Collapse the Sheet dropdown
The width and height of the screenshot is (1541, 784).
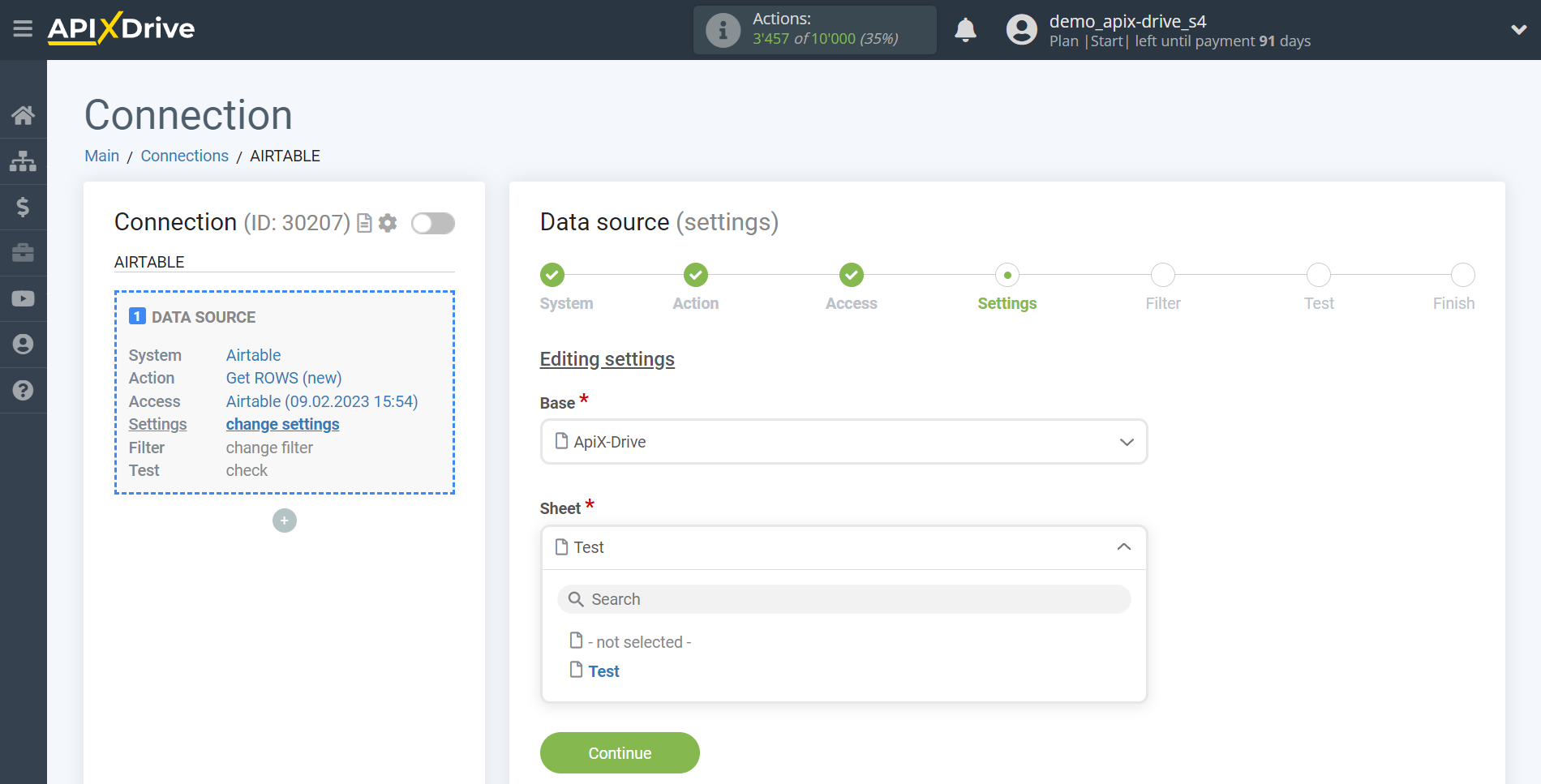[843, 547]
